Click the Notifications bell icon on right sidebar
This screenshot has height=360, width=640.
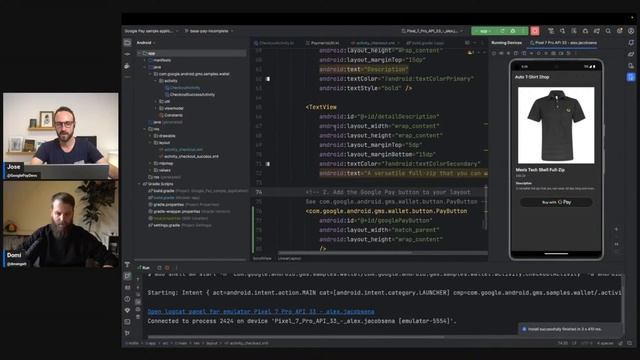pyautogui.click(x=631, y=42)
